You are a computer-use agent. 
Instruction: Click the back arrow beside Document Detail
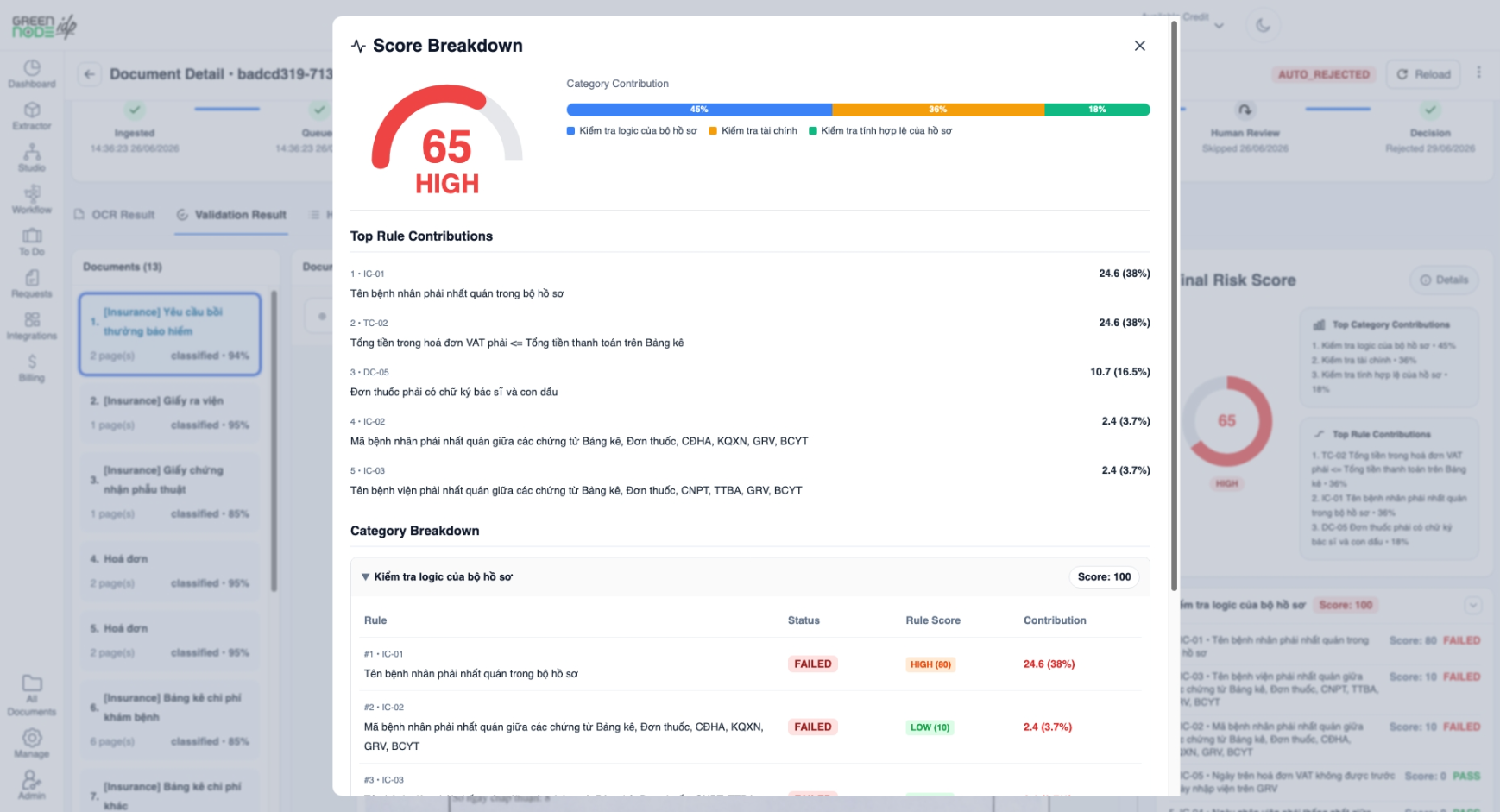click(90, 74)
